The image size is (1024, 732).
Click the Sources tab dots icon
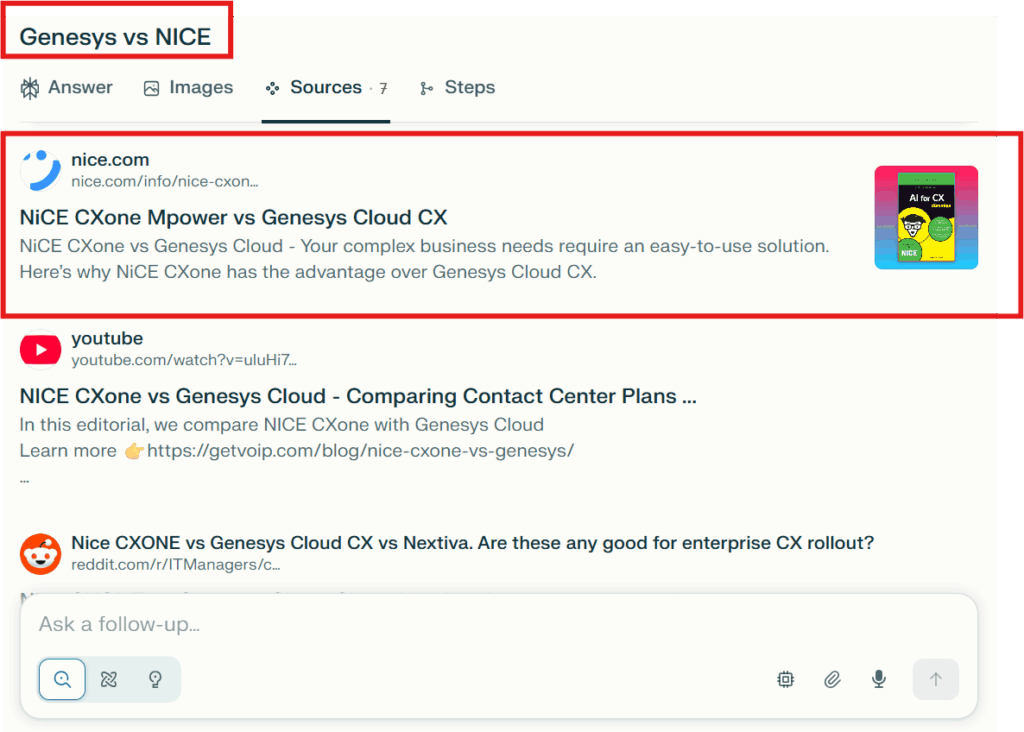272,88
